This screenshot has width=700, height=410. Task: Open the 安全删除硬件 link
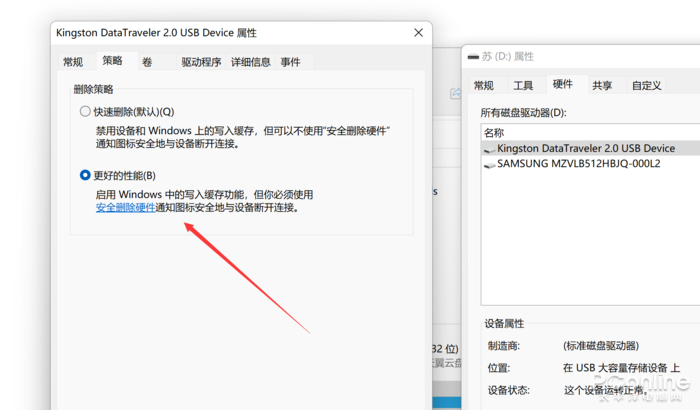click(125, 208)
